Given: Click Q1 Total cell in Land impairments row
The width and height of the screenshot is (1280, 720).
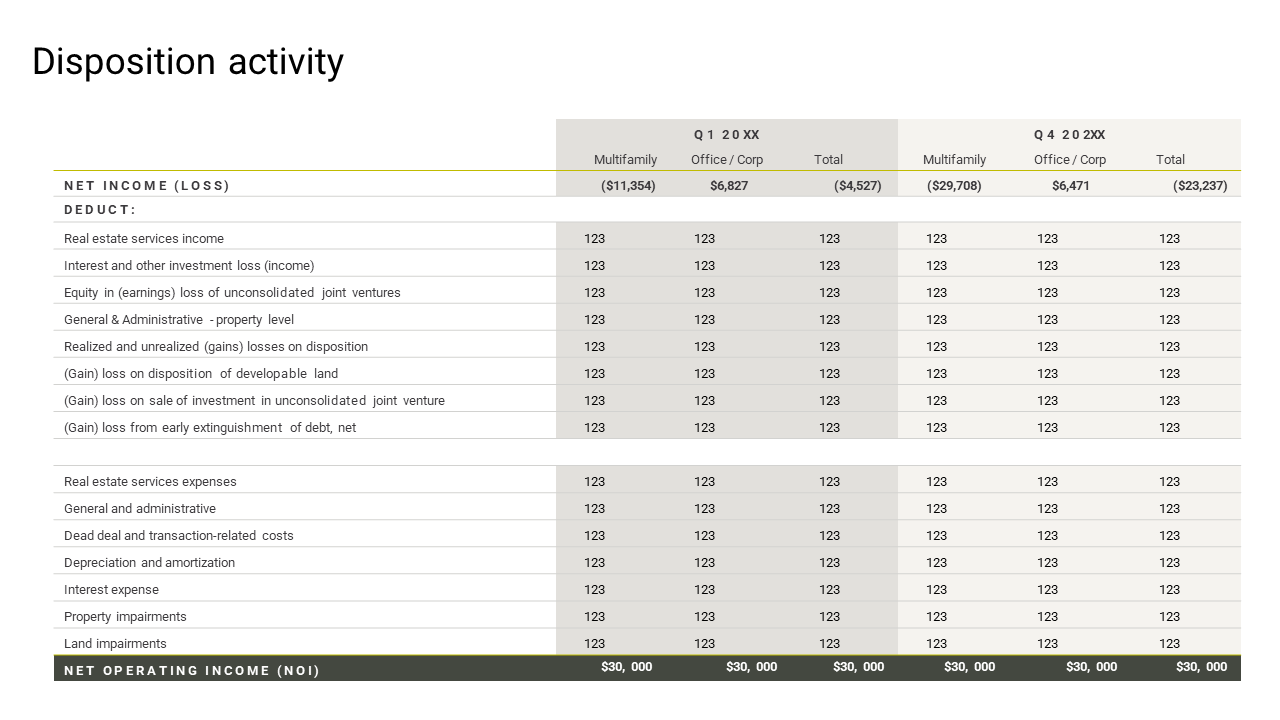Looking at the screenshot, I should (830, 644).
